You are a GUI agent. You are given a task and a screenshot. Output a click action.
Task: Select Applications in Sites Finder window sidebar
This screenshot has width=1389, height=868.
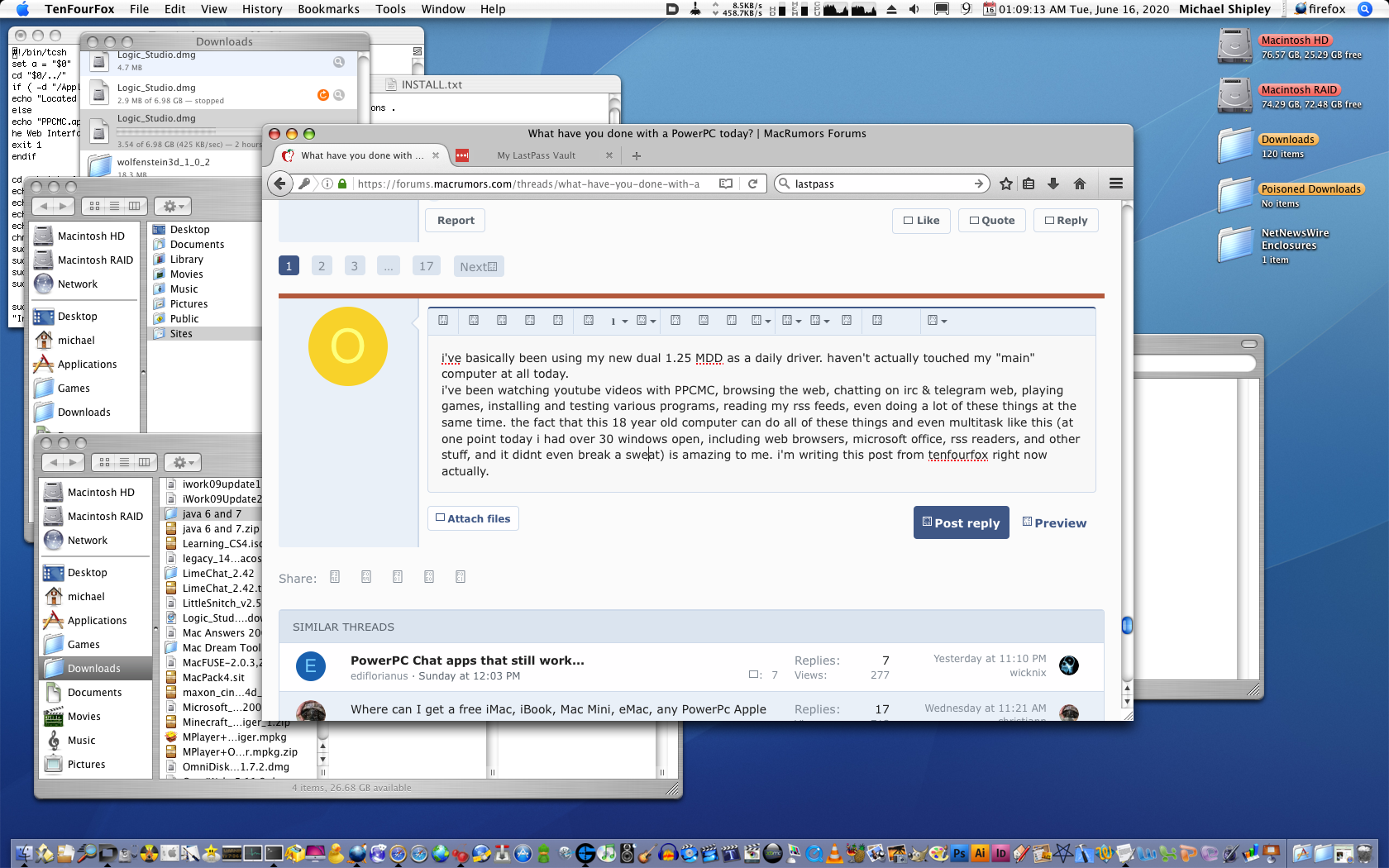tap(87, 364)
